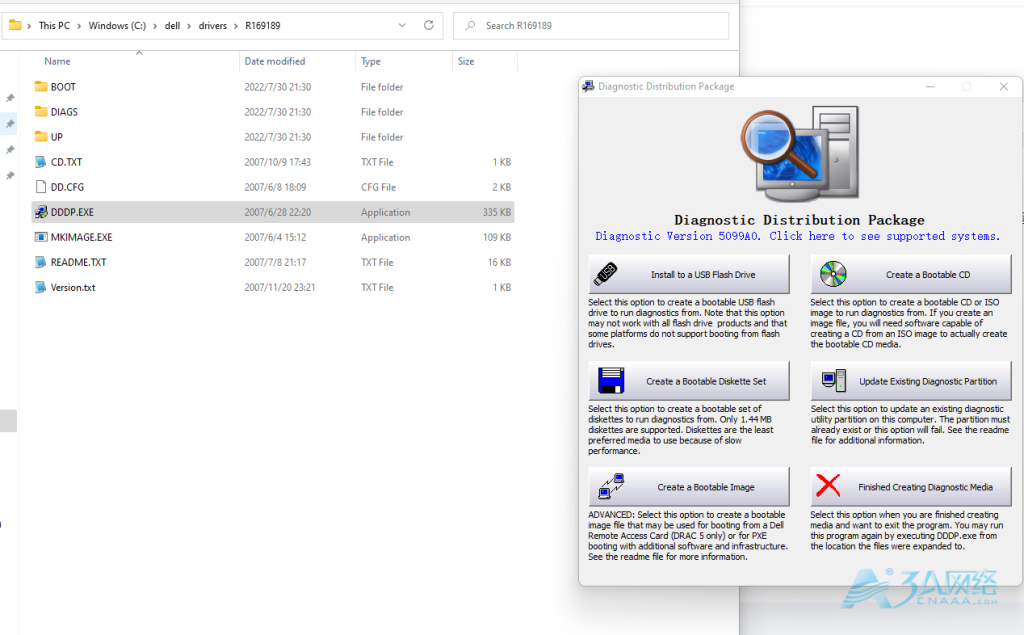Click the 16 KB size cell
Viewport: 1024px width, 635px height.
tap(500, 262)
